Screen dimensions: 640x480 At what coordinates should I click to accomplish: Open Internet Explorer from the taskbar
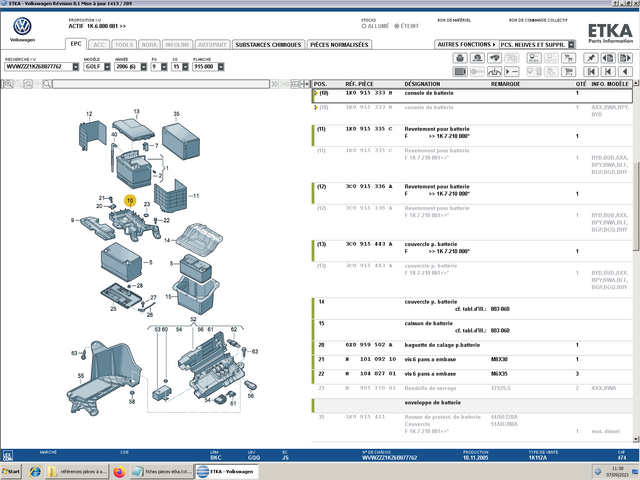35,471
